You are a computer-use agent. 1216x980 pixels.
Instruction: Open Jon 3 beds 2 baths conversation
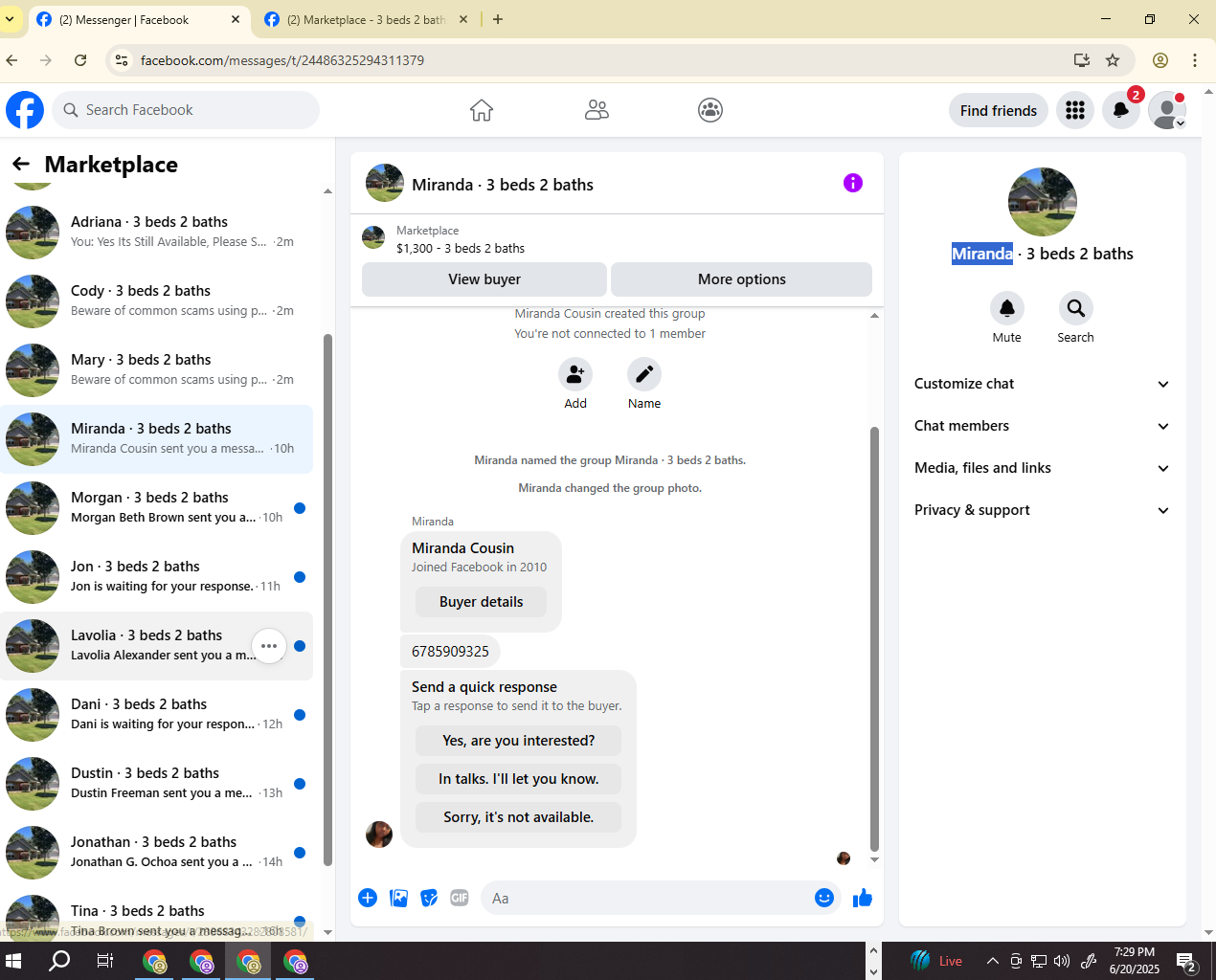pyautogui.click(x=157, y=577)
